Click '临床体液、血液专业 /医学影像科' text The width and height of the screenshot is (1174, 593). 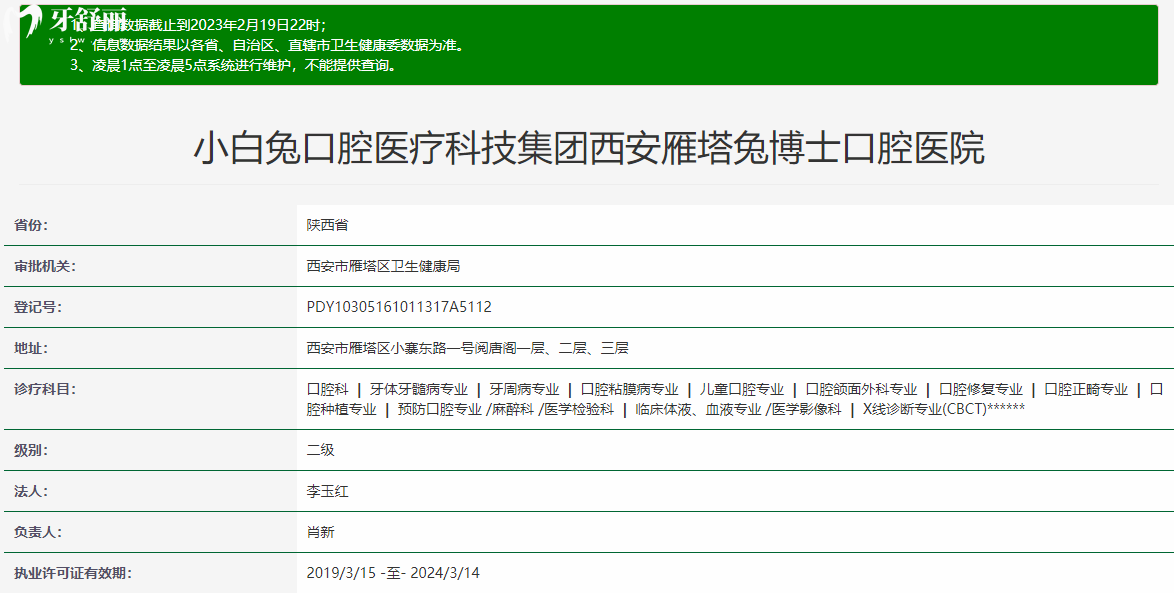point(738,410)
